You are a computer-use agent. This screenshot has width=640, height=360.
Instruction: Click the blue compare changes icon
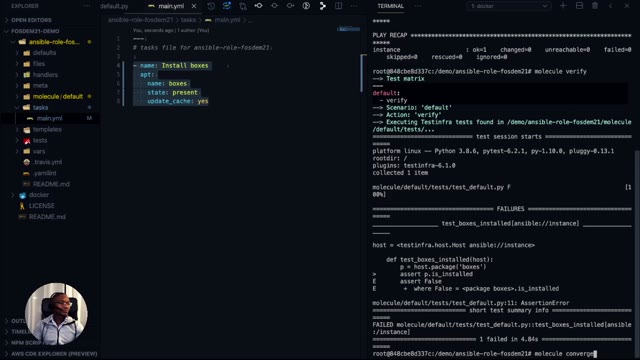pyautogui.click(x=227, y=6)
